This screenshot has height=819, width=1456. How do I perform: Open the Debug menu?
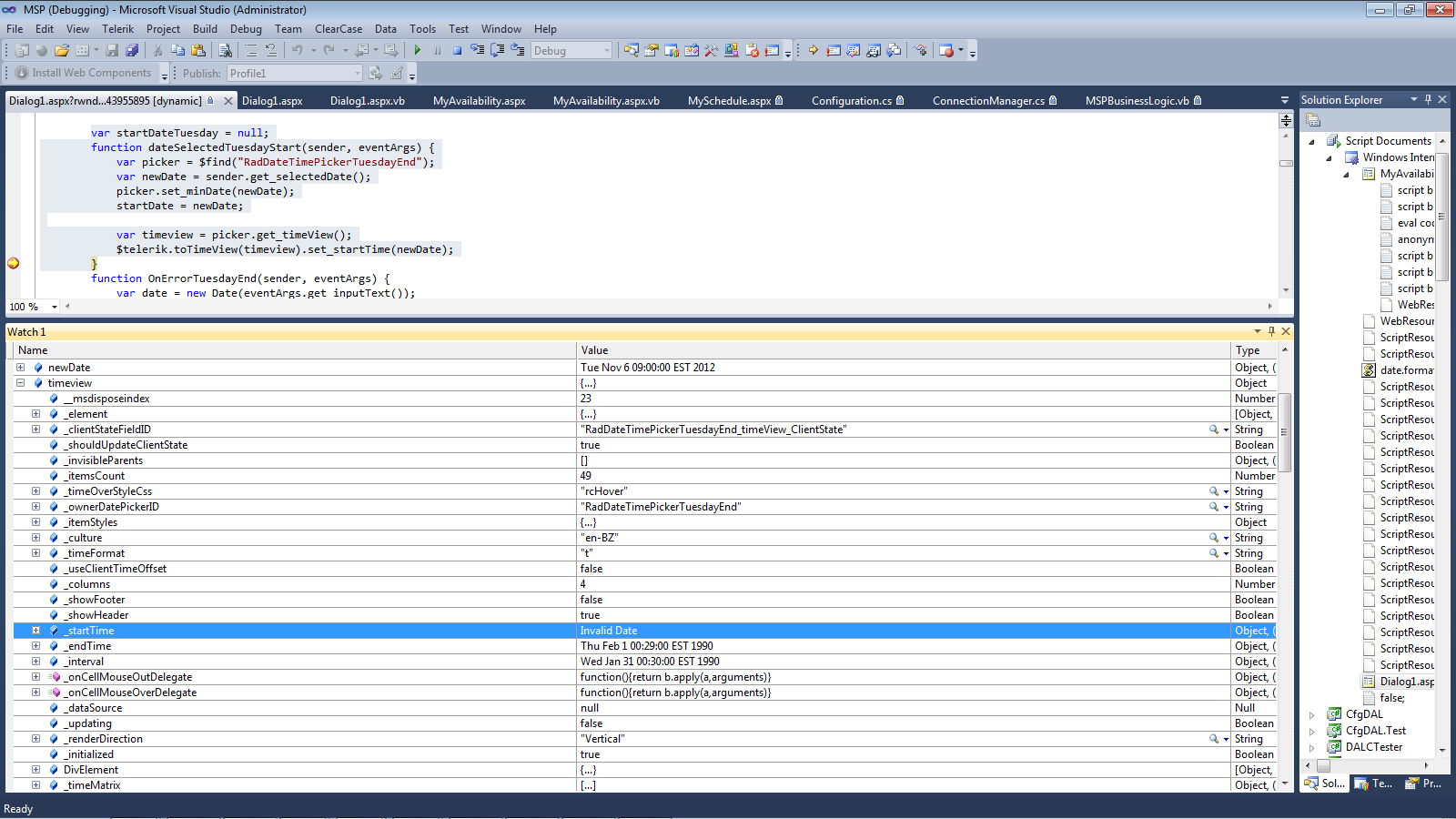246,29
